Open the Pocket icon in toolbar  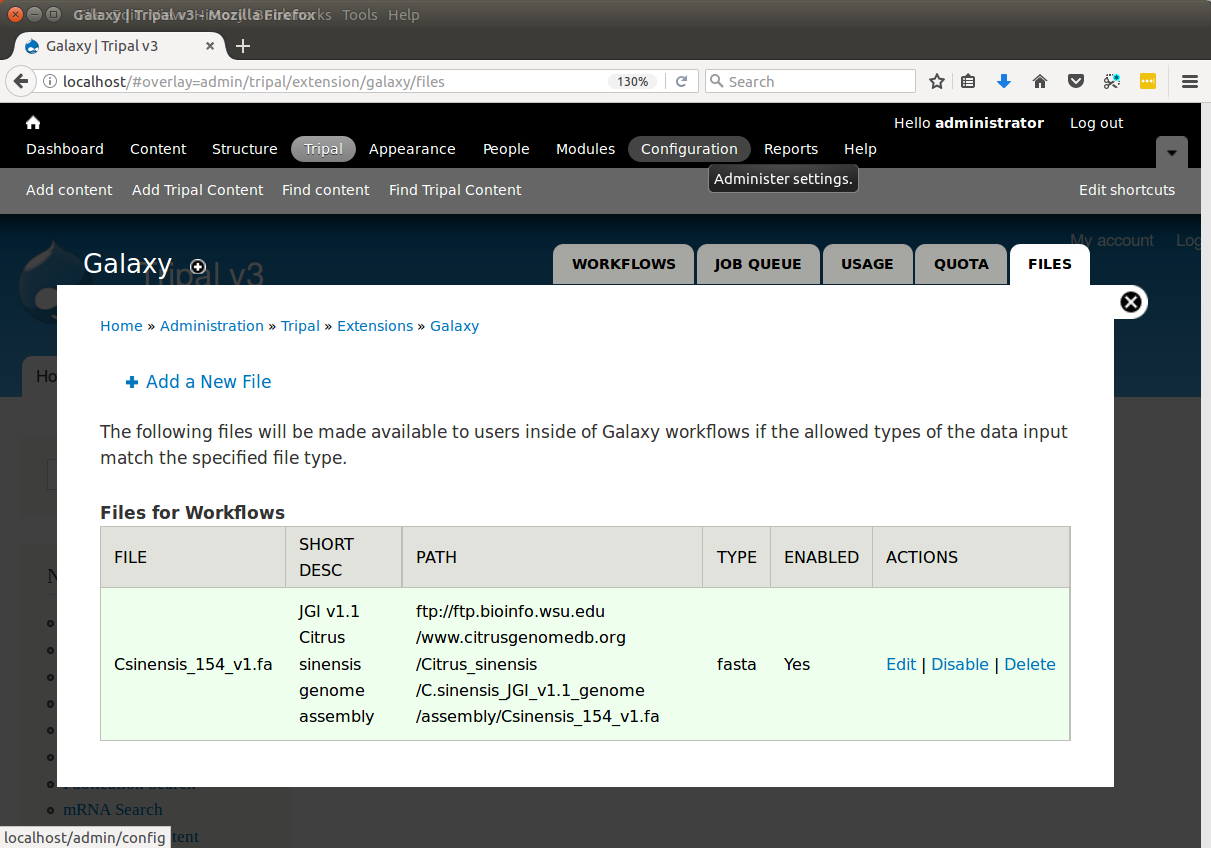1076,82
